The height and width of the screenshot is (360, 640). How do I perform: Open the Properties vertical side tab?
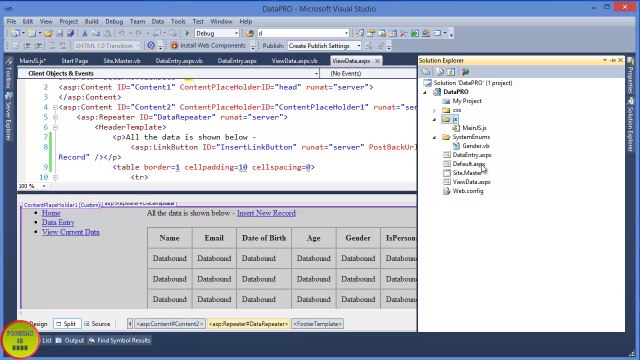pos(631,75)
